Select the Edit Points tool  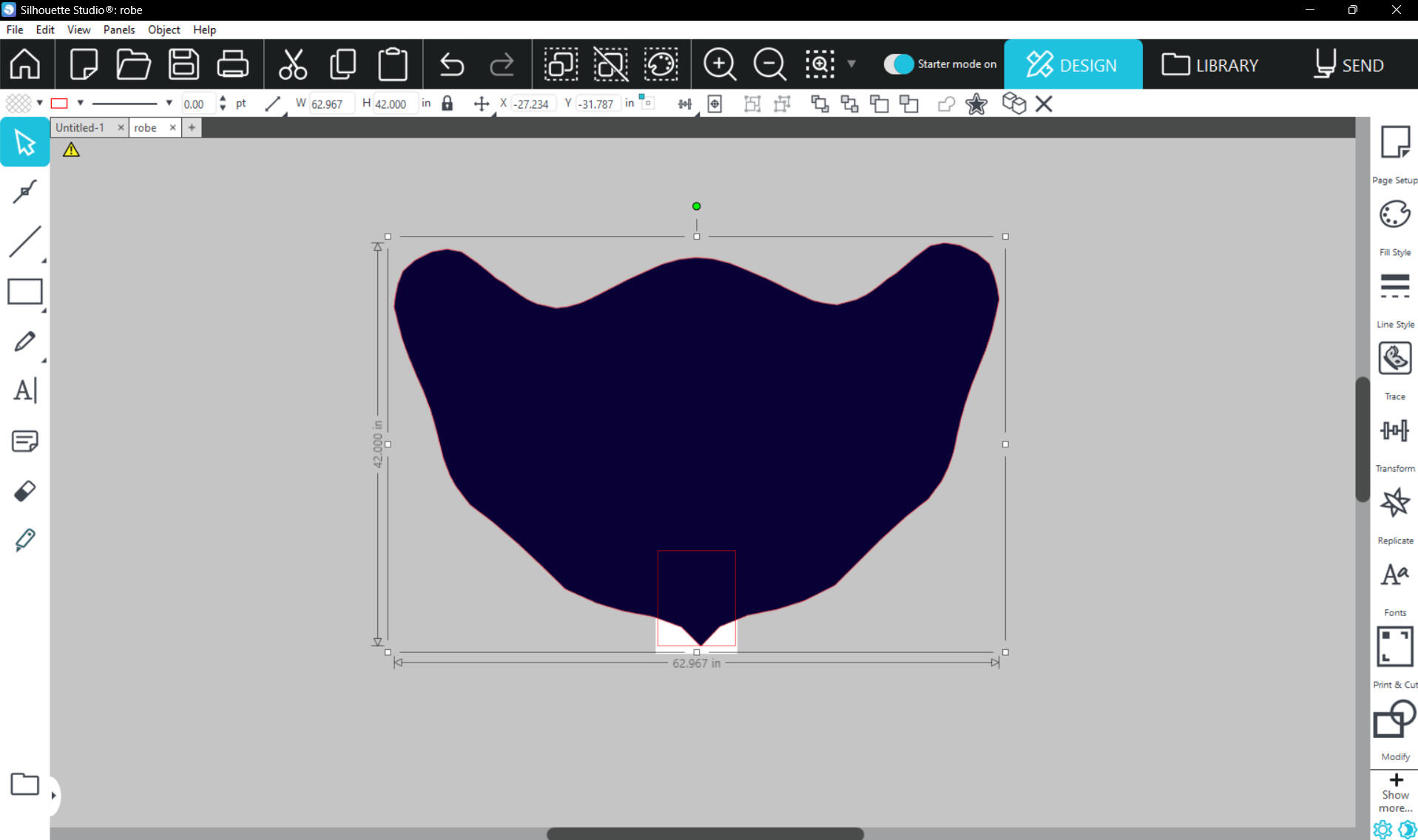point(24,192)
